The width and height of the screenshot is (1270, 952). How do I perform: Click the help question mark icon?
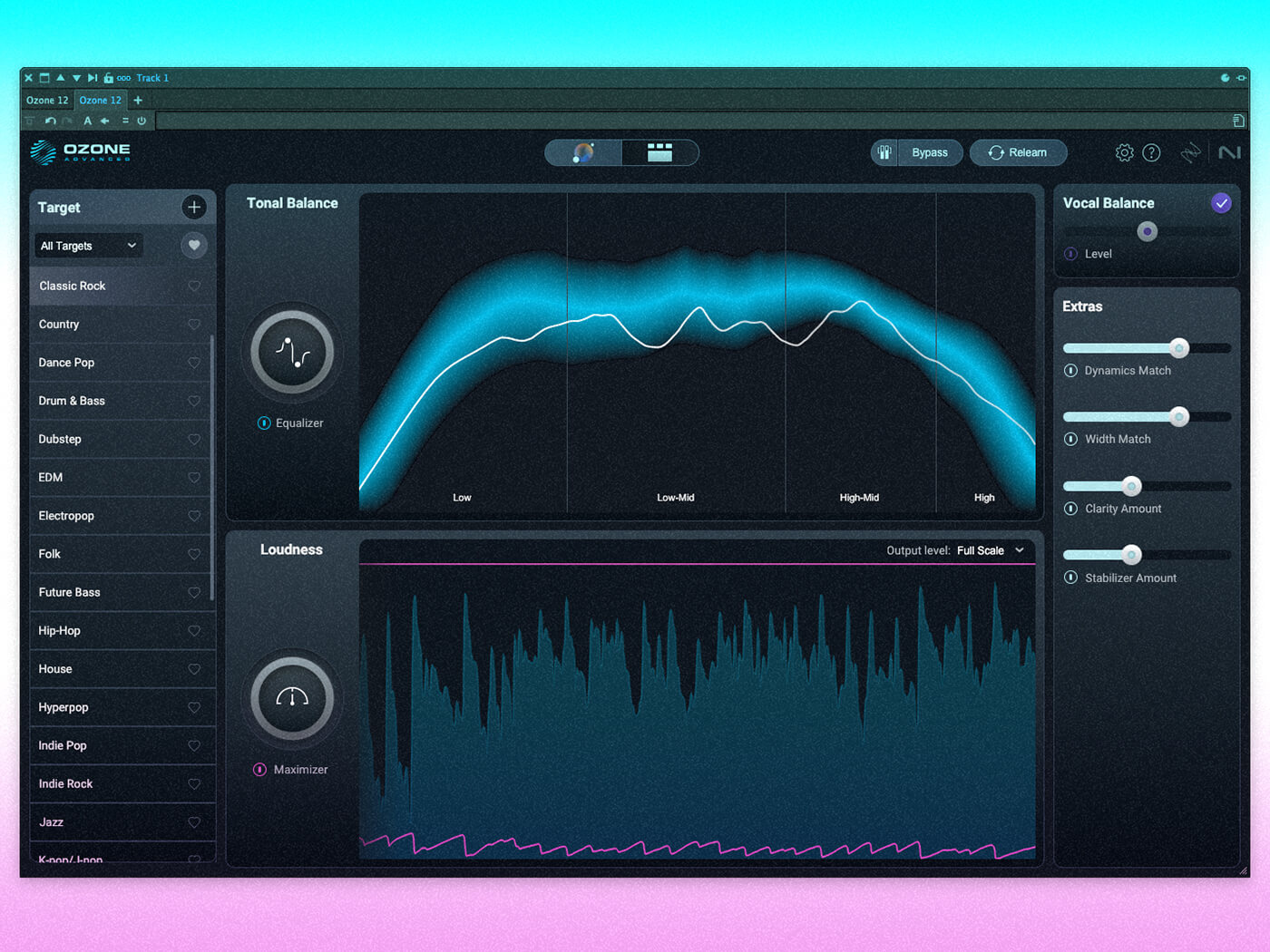1151,153
